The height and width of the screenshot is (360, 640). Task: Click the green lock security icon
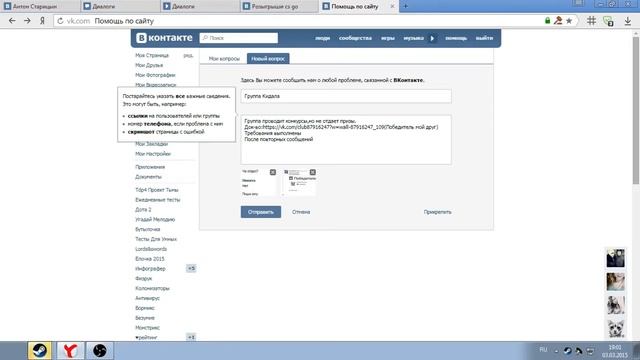[547, 20]
